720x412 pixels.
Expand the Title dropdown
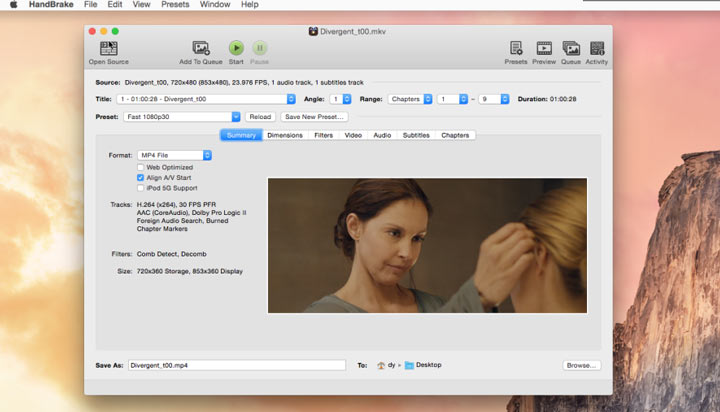tap(206, 99)
